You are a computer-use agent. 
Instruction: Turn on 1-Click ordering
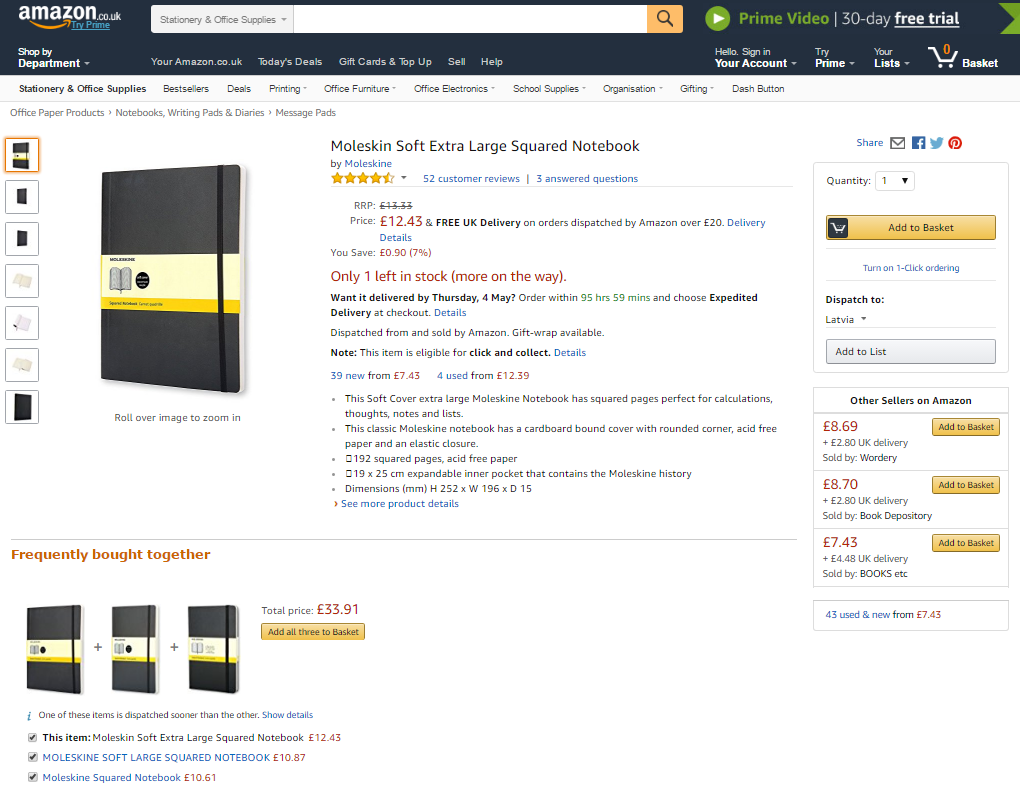[911, 268]
